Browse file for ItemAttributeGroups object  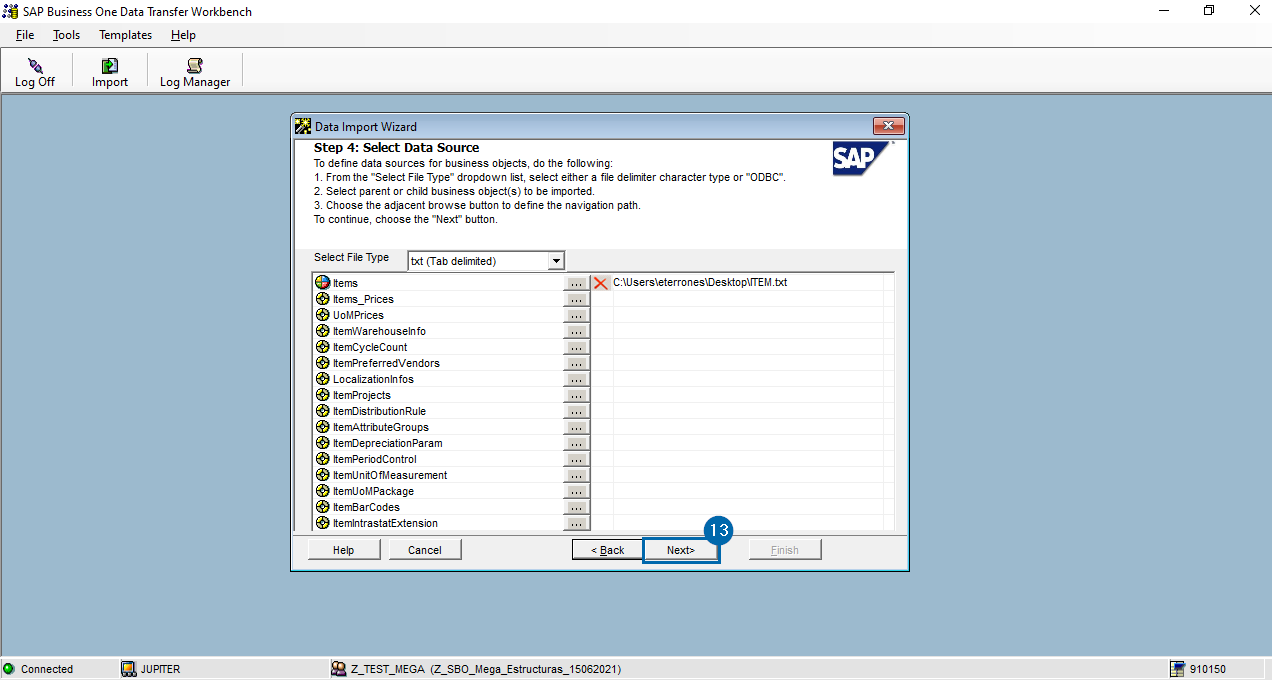[x=576, y=427]
